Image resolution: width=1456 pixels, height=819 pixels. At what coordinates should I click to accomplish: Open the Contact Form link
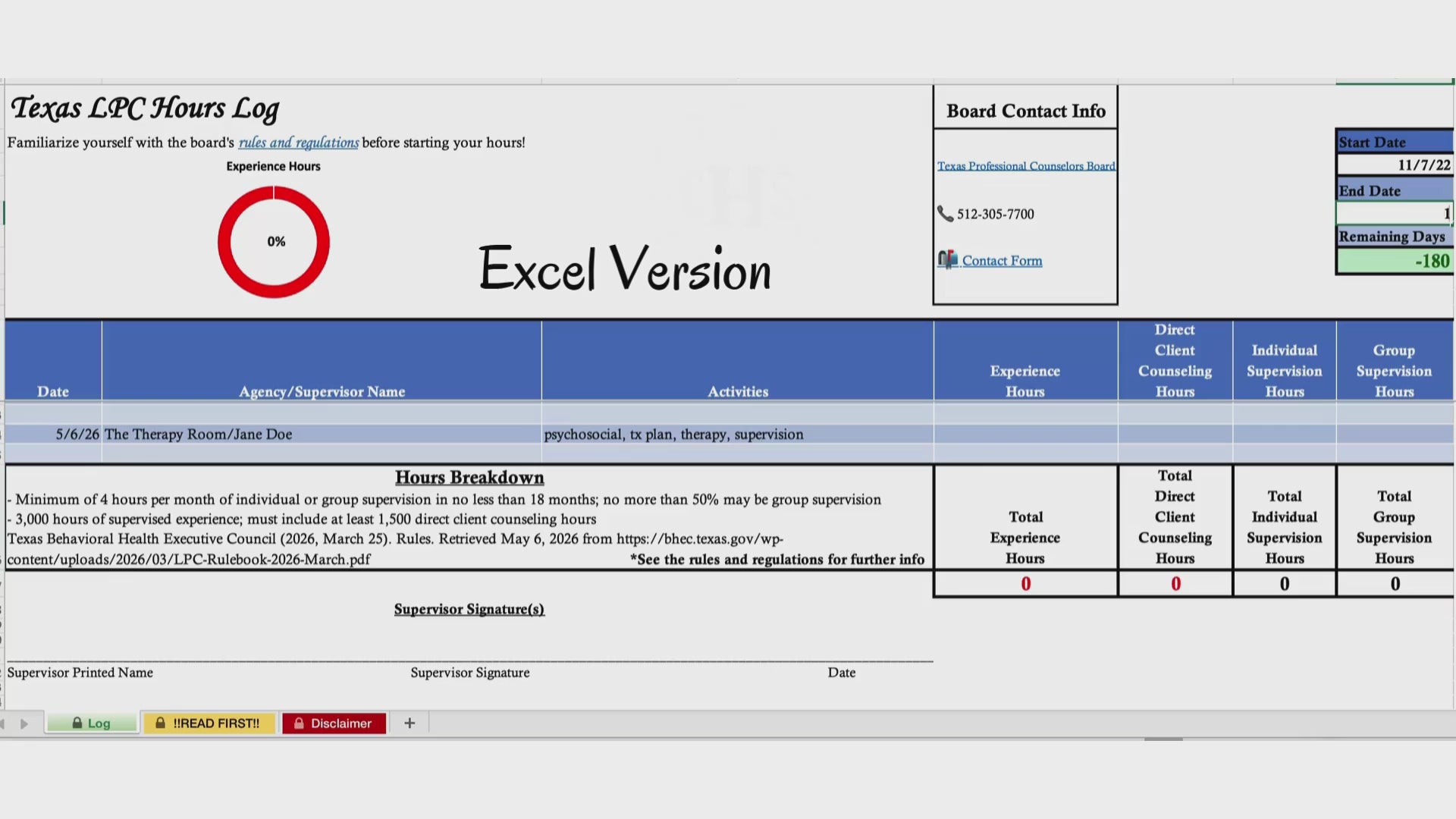pos(1002,261)
